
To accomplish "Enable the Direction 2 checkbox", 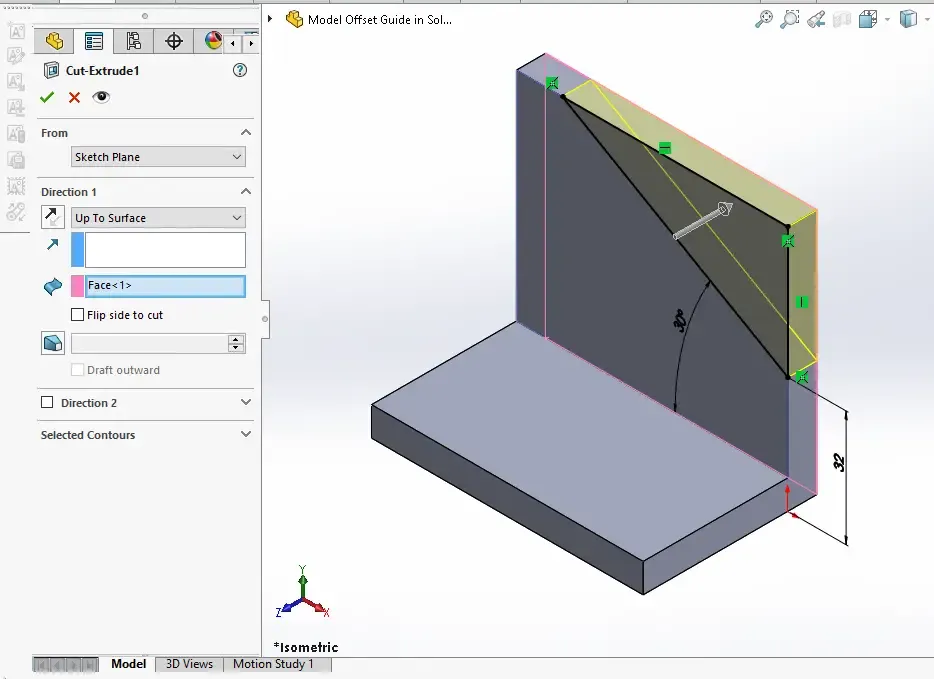I will [47, 403].
